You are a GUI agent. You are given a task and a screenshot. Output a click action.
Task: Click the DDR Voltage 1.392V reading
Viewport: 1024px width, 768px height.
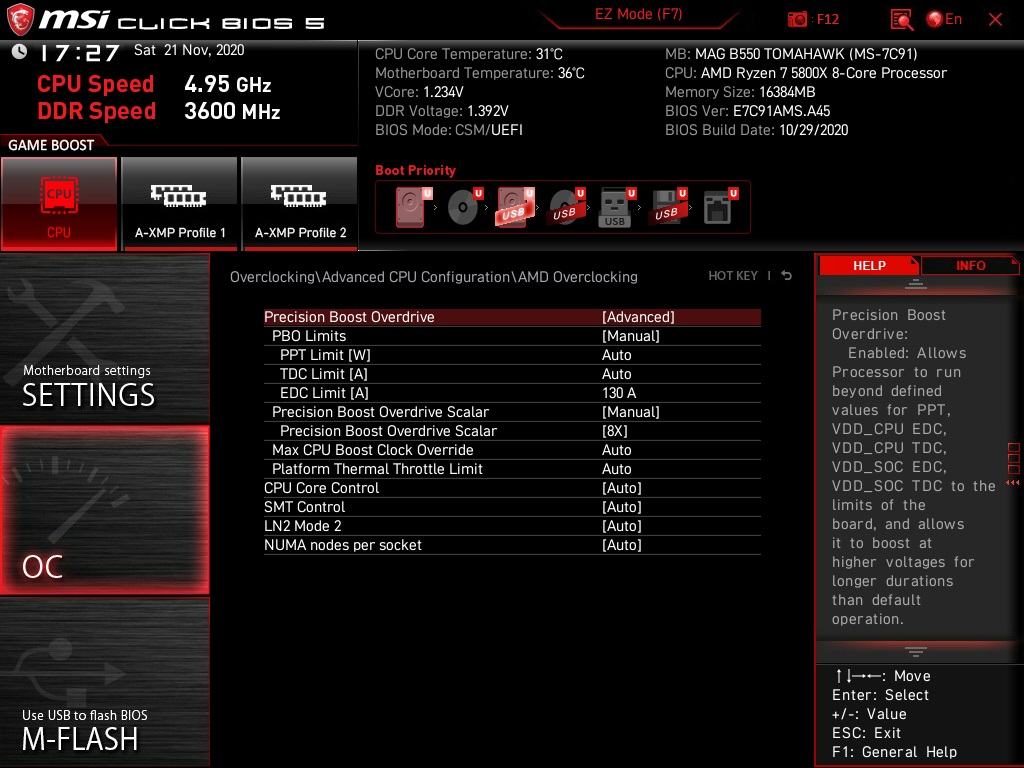click(x=441, y=111)
